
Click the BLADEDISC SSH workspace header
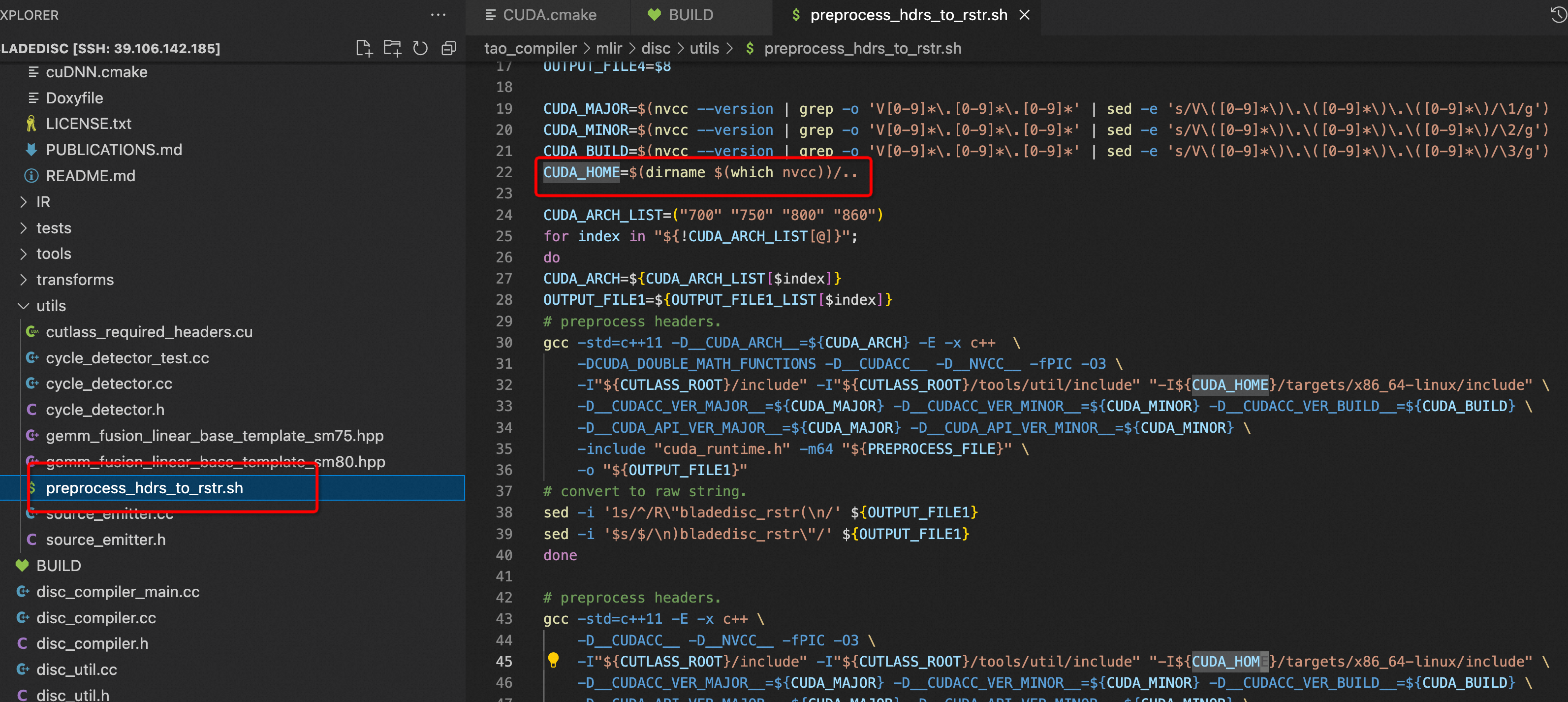pos(111,48)
